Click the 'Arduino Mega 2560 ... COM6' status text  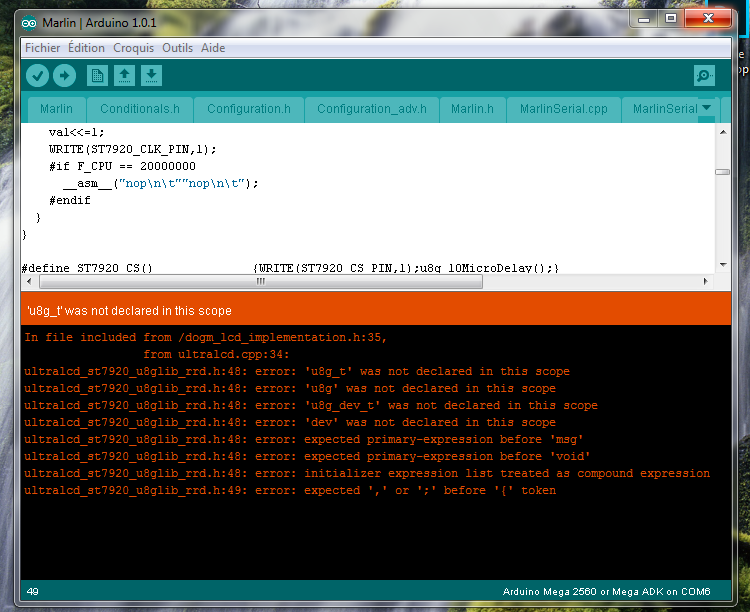click(606, 592)
